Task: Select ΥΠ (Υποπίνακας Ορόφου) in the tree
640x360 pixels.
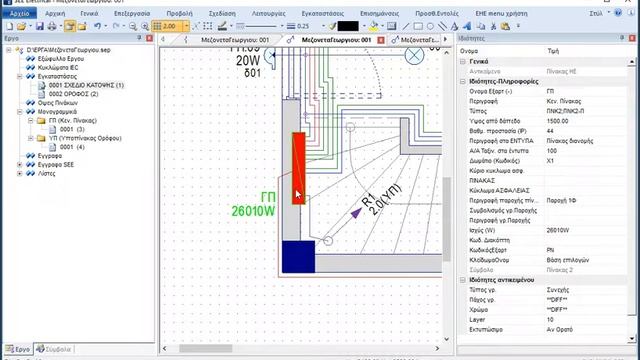Action: (85, 138)
